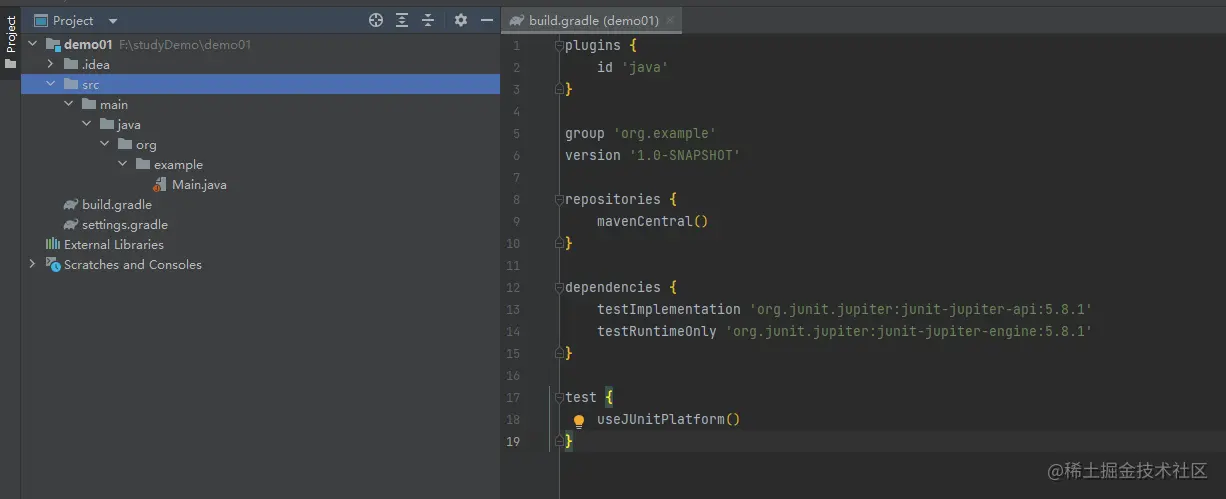Click the demo01 module folder icon
Screen dimensions: 1226x499
click(x=53, y=44)
